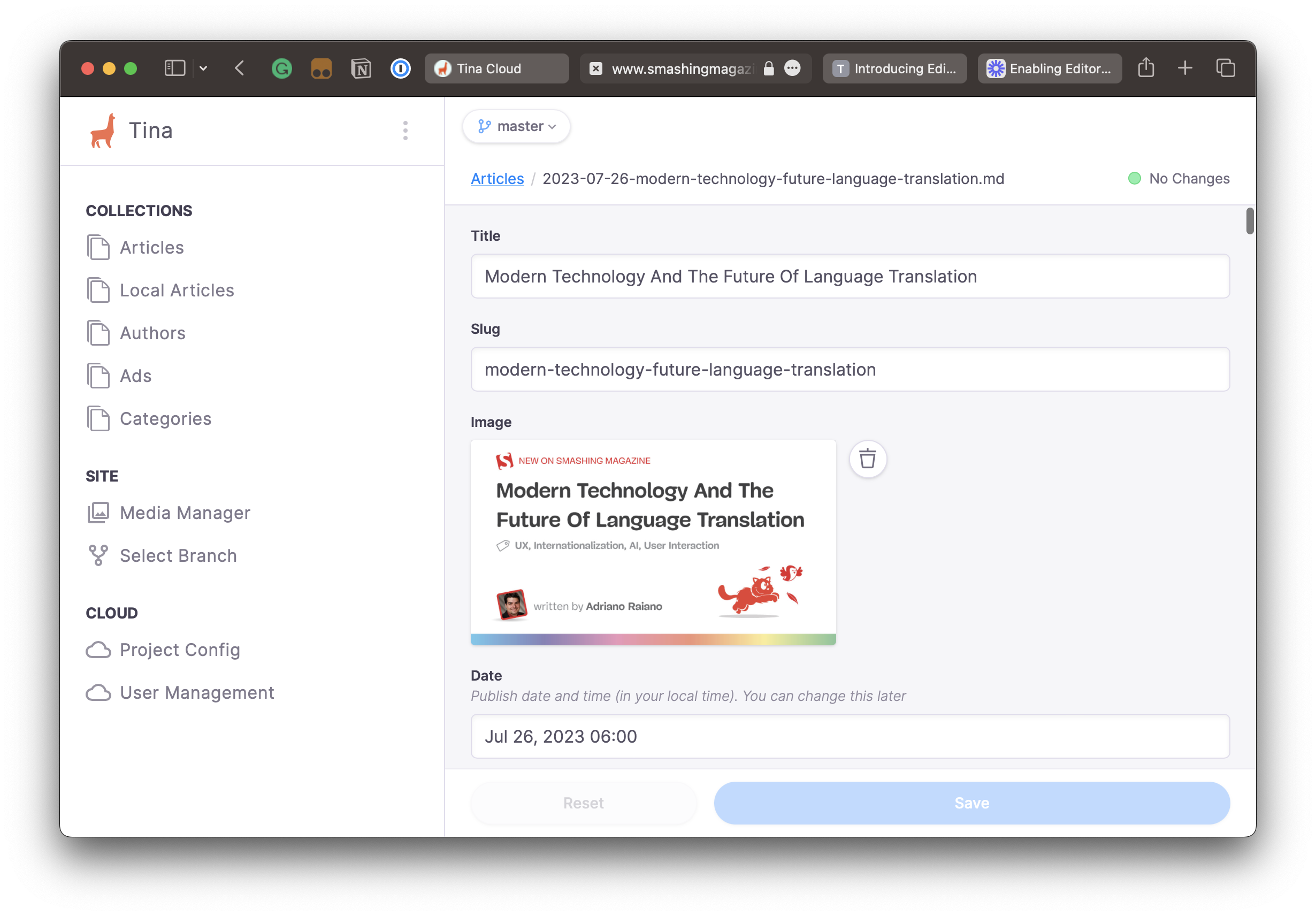The height and width of the screenshot is (916, 1316).
Task: Open the master branch selector
Action: [x=515, y=126]
